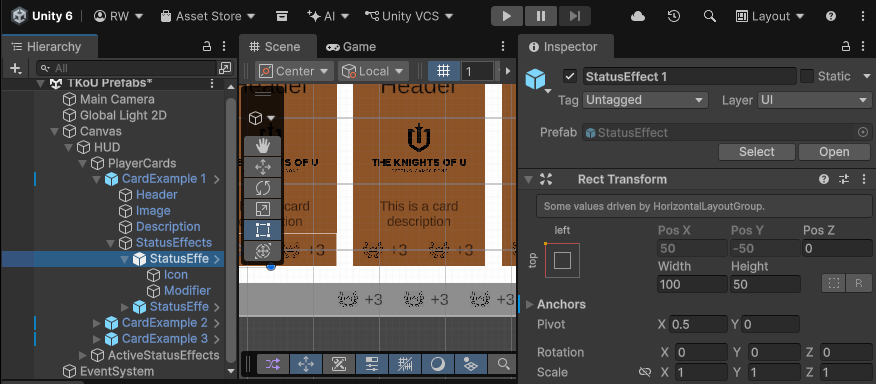Click the Step button
Viewport: 876px width, 384px height.
click(x=574, y=16)
